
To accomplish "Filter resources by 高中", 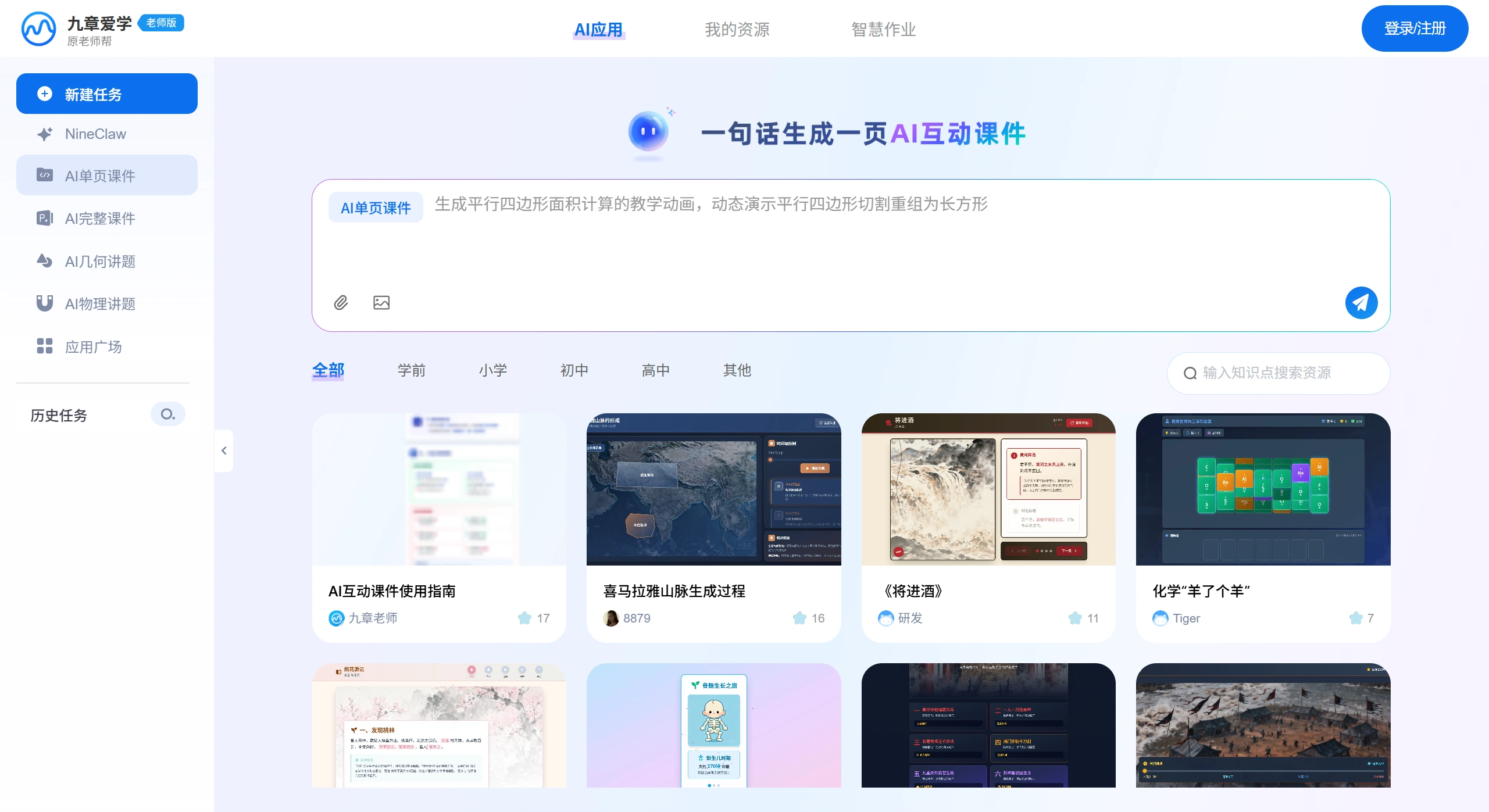I will pos(655,370).
